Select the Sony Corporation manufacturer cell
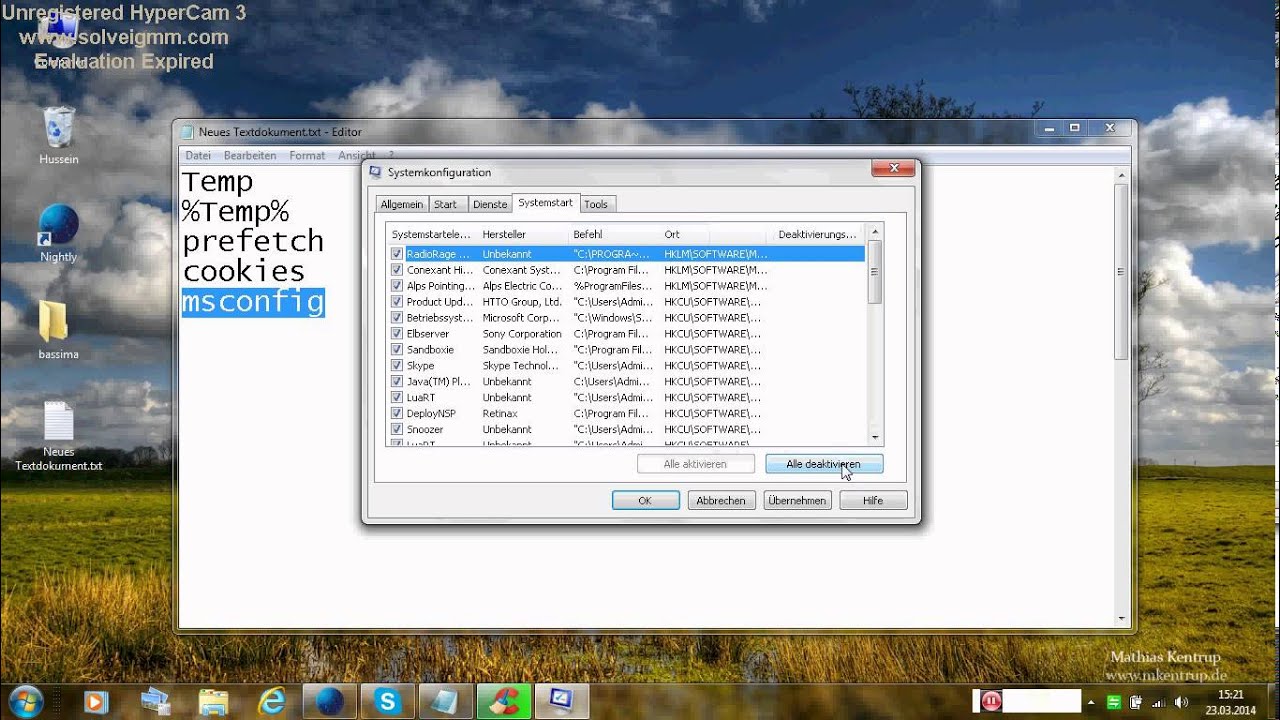 (522, 334)
